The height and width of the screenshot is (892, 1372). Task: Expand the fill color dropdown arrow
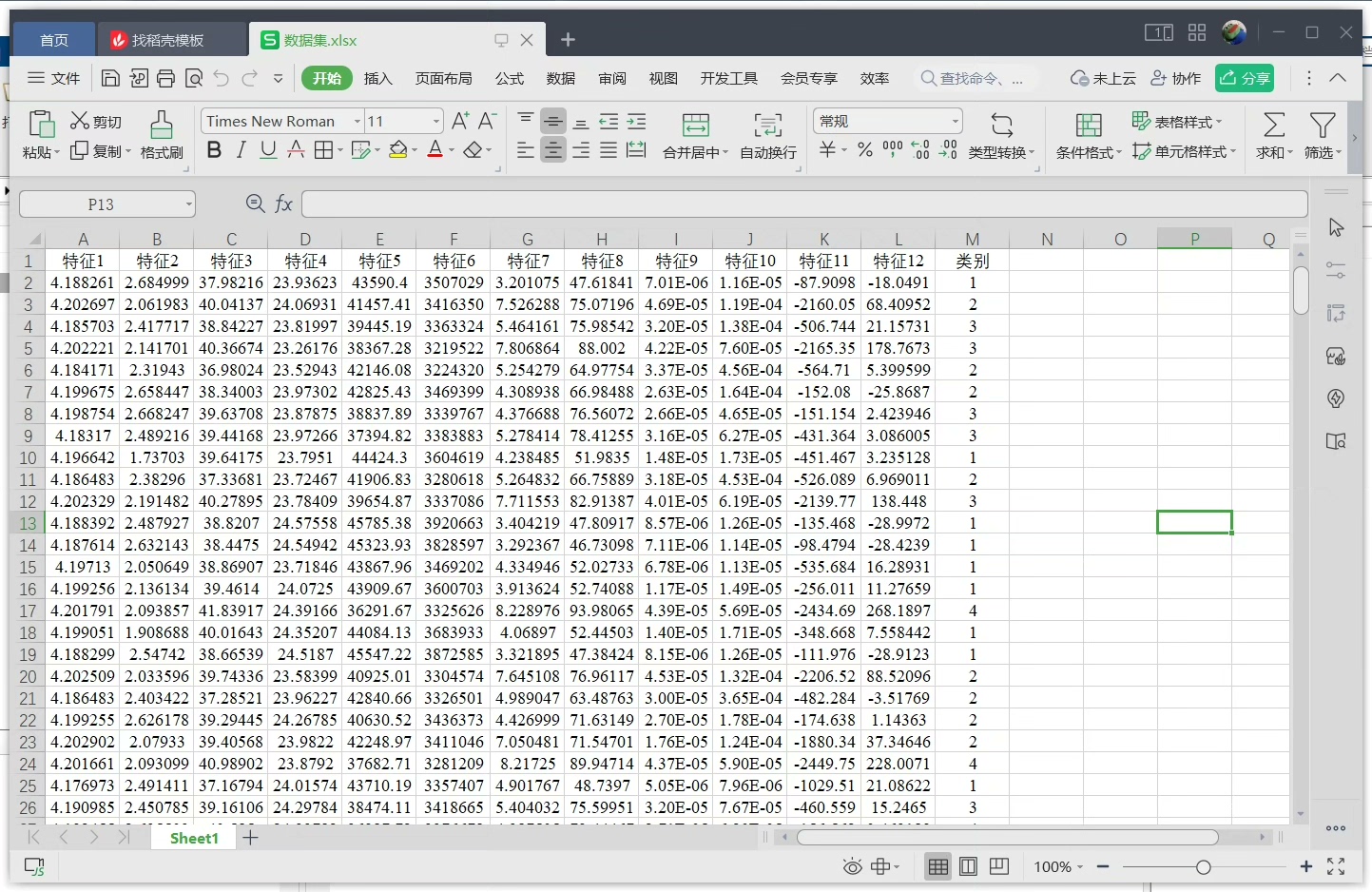tap(414, 150)
